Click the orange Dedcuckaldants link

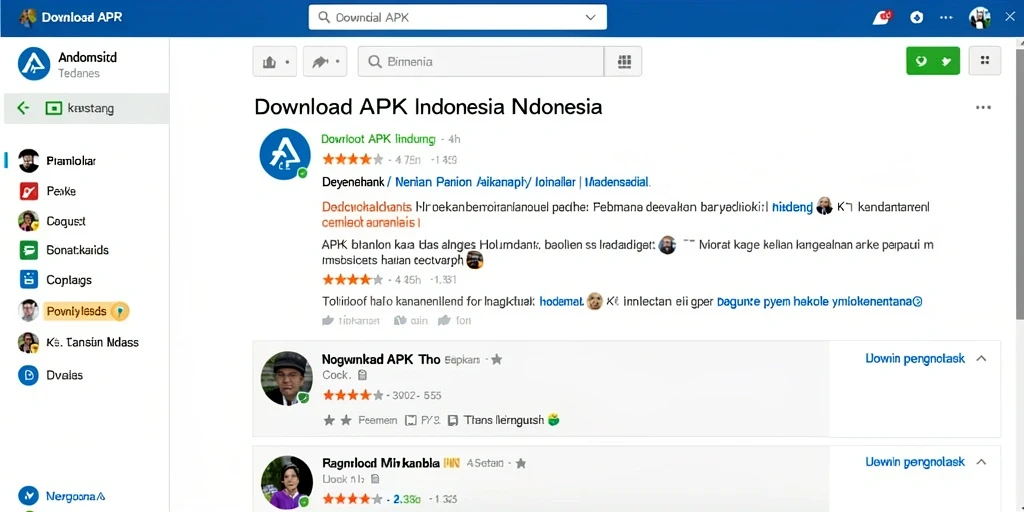click(366, 208)
